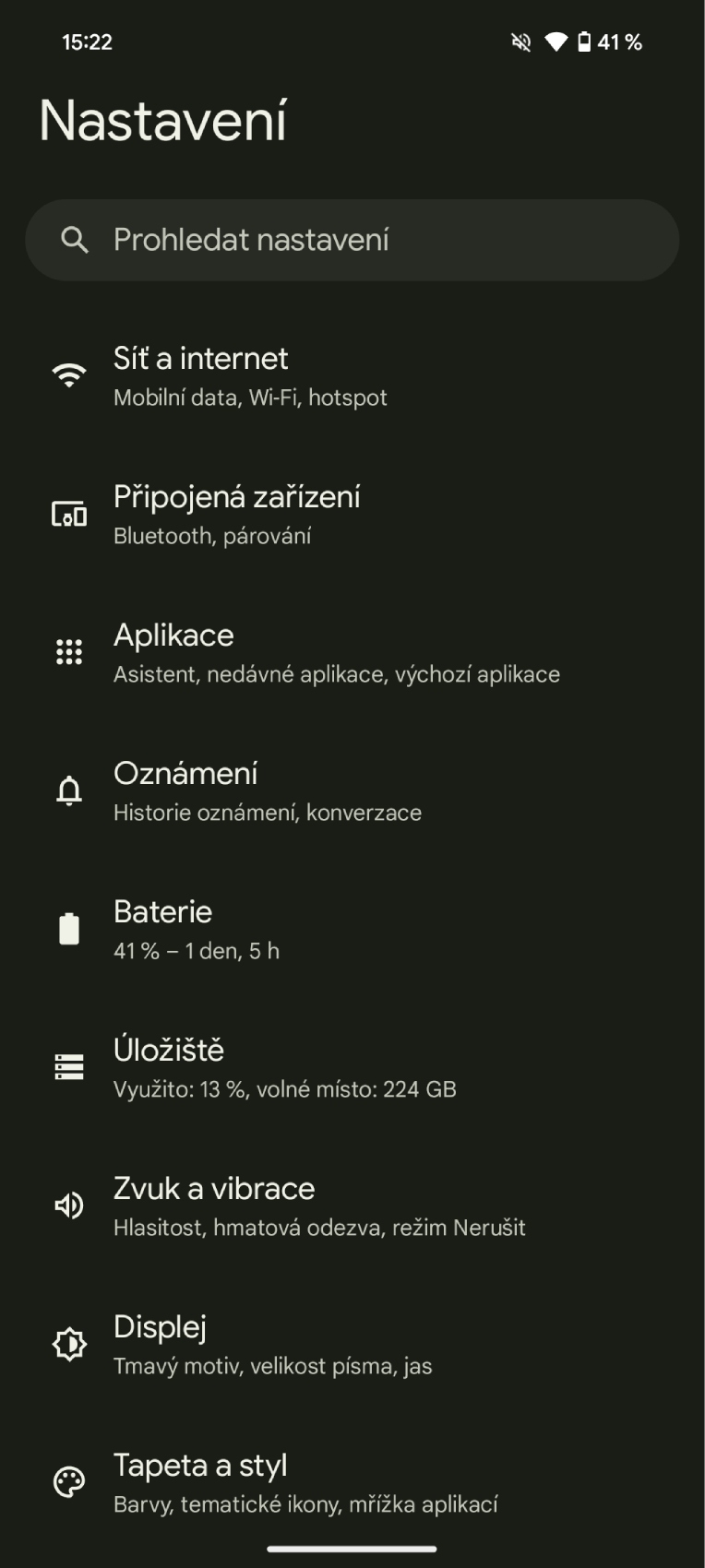705x1568 pixels.
Task: Tap the Wi-Fi icon beside Síť a internet
Action: click(69, 375)
